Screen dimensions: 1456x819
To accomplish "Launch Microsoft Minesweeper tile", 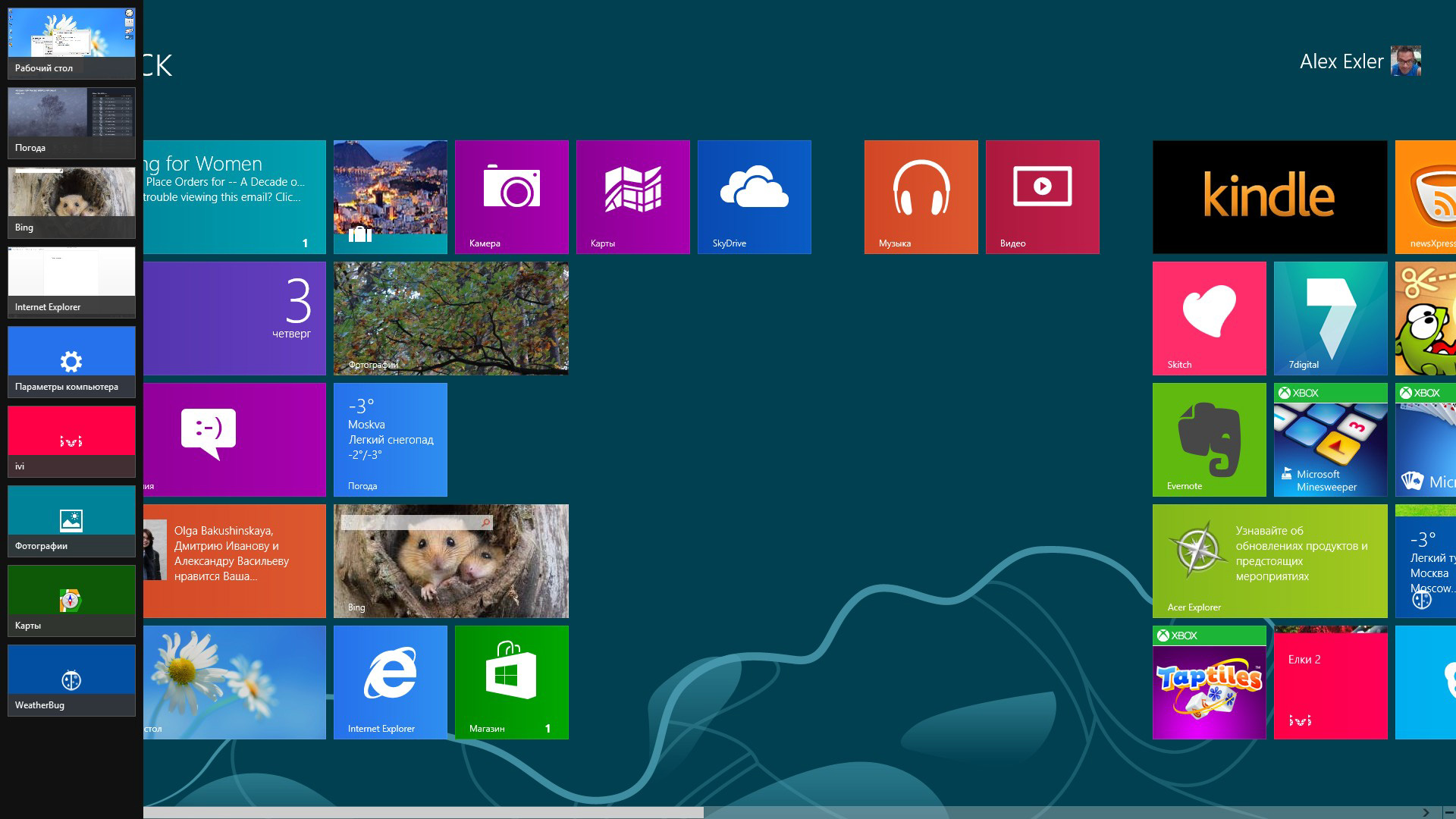I will (1331, 439).
